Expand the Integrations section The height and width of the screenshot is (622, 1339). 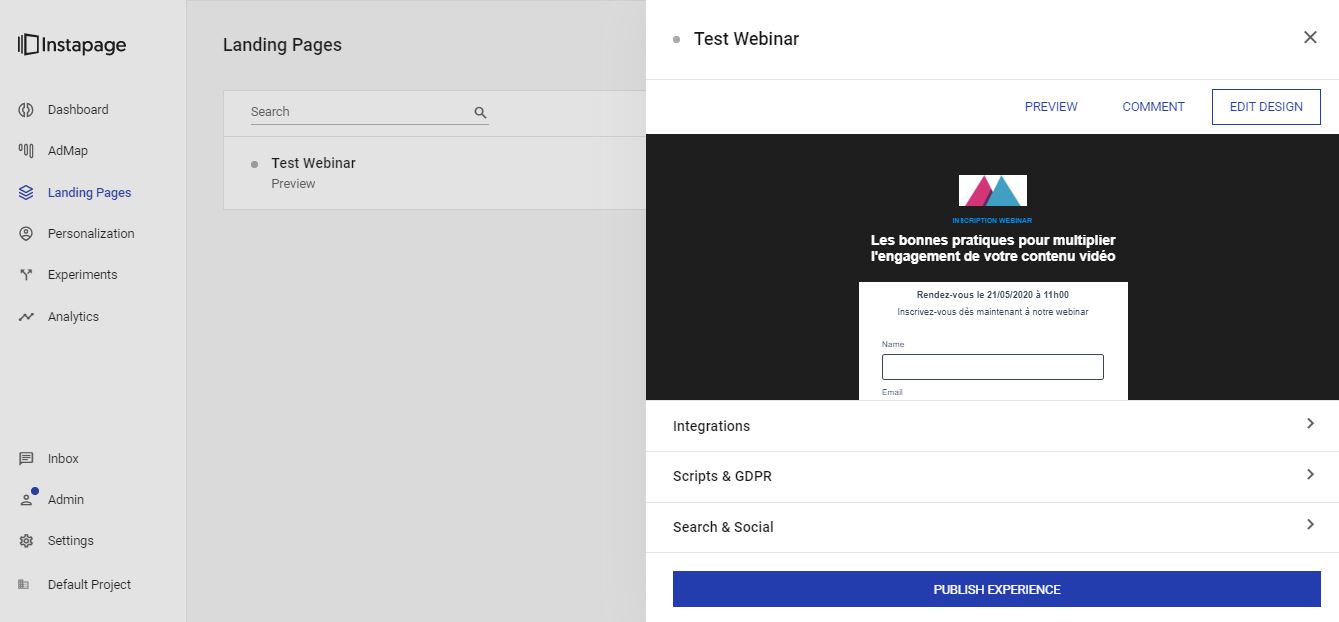click(x=992, y=426)
